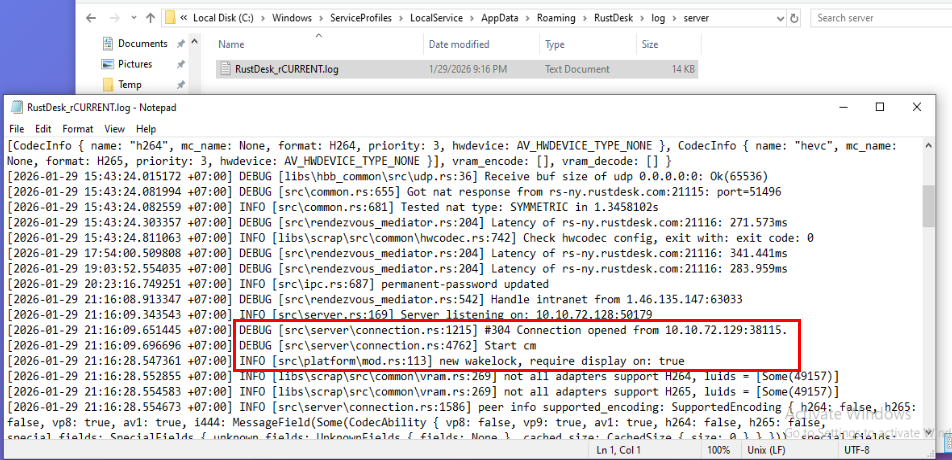952x460 pixels.
Task: Click the Temp folder icon in sidebar
Action: tap(108, 84)
